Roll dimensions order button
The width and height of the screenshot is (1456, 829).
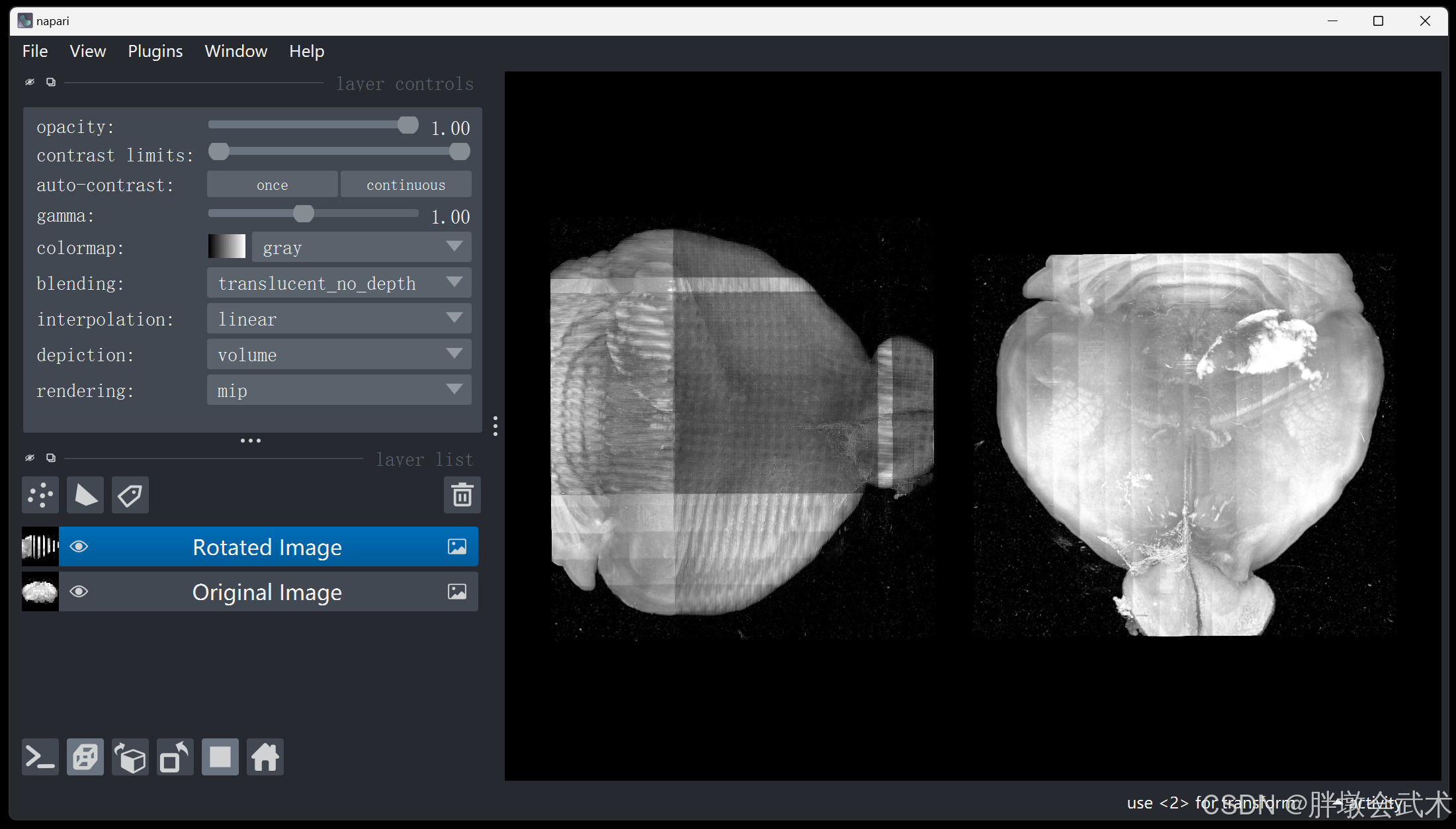tap(130, 757)
